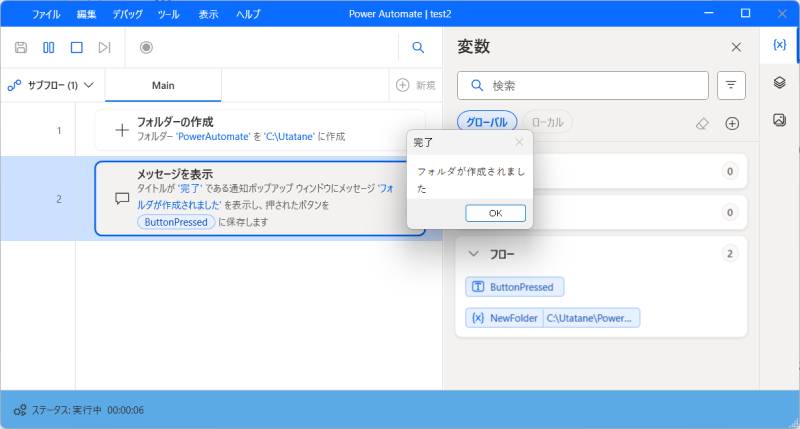Minimize the Power Automate window
The height and width of the screenshot is (429, 800).
coord(709,13)
